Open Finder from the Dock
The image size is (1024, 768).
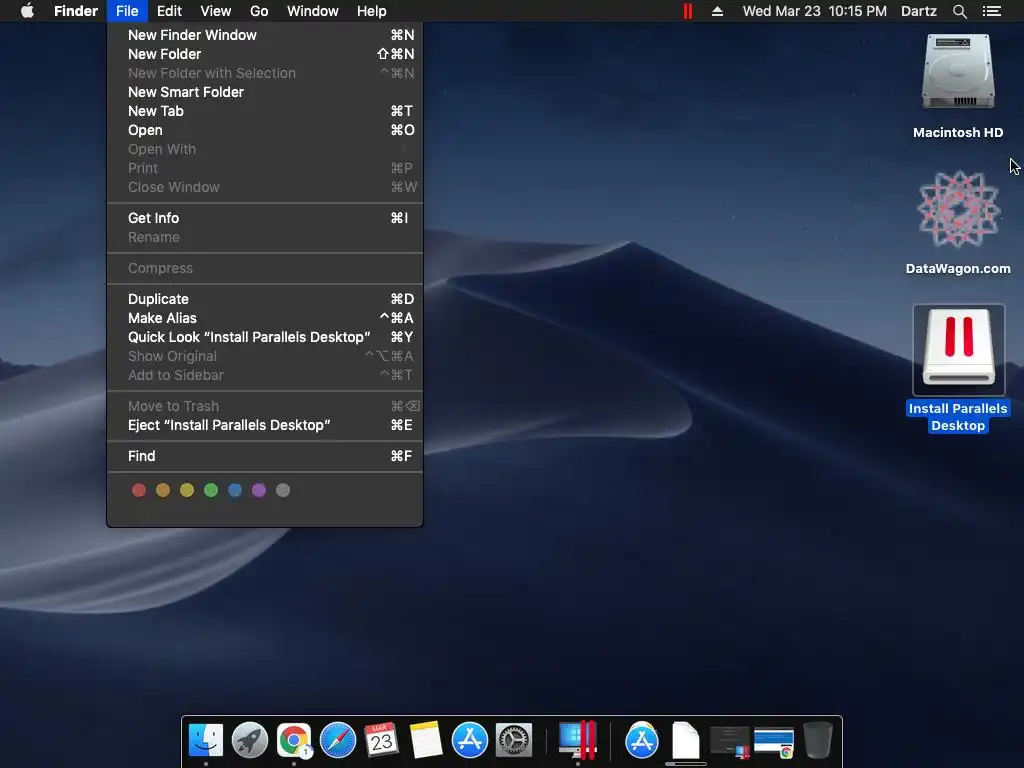[206, 741]
